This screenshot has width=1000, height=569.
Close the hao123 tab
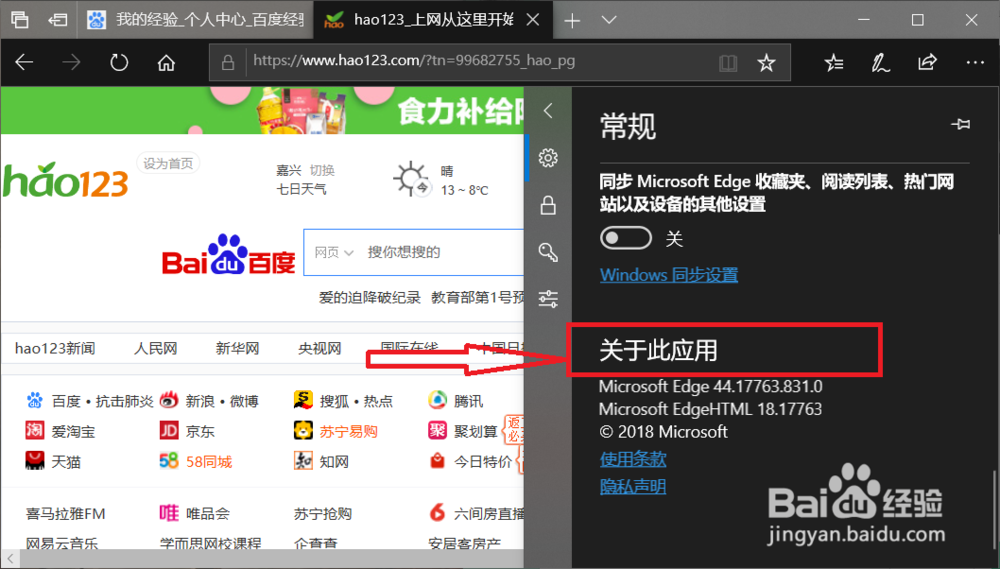click(533, 20)
